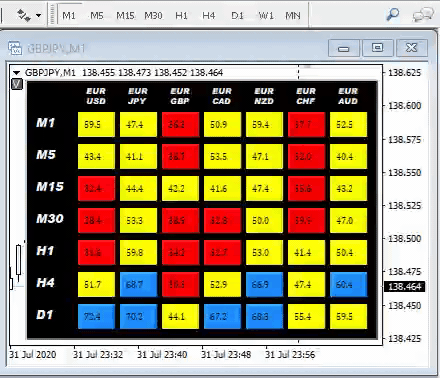Click the EUR USD column header
Image resolution: width=440 pixels, height=378 pixels.
pos(96,96)
